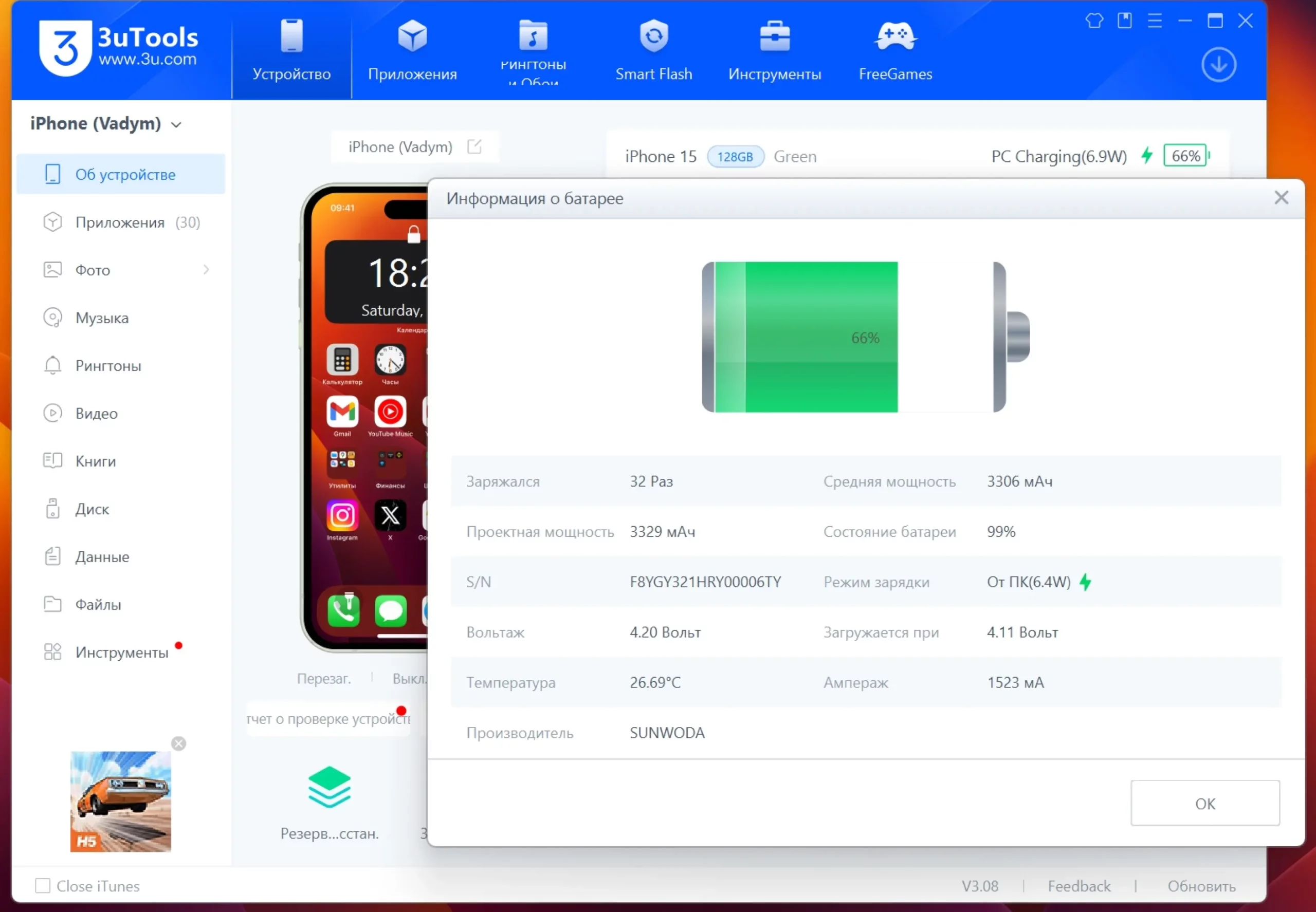Click the download arrow circle icon

tap(1218, 65)
